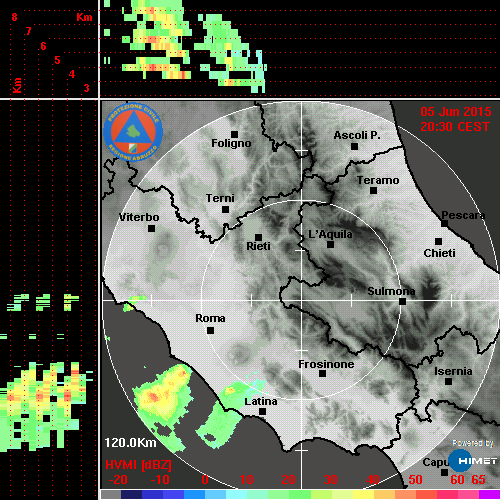The height and width of the screenshot is (500, 500).
Task: Click the magenta swatch at the scale's end
Action: (x=489, y=494)
